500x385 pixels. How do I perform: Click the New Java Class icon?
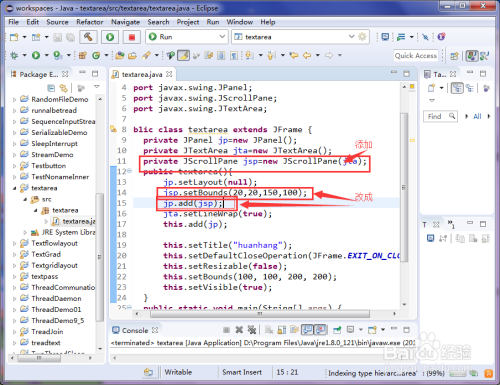96,55
